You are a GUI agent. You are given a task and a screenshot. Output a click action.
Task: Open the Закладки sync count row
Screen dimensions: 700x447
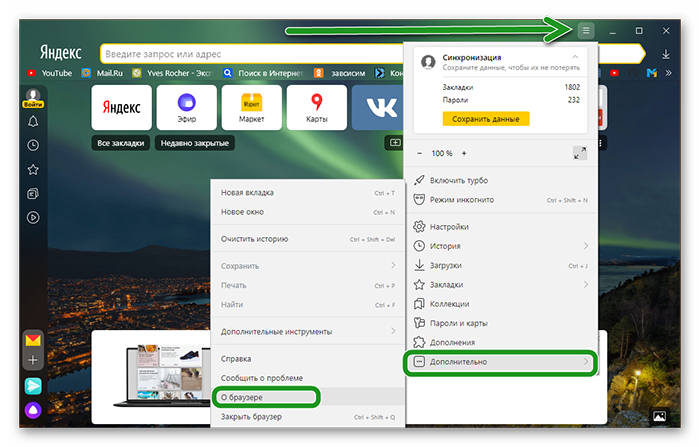511,87
